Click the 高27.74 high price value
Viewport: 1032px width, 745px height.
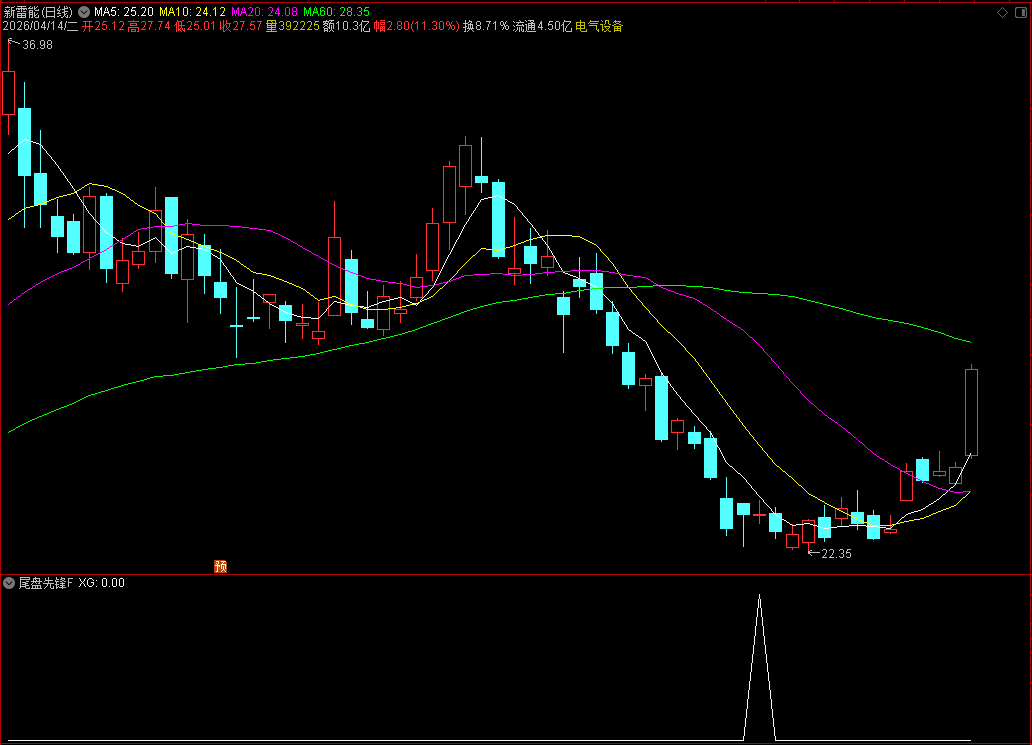[x=149, y=26]
